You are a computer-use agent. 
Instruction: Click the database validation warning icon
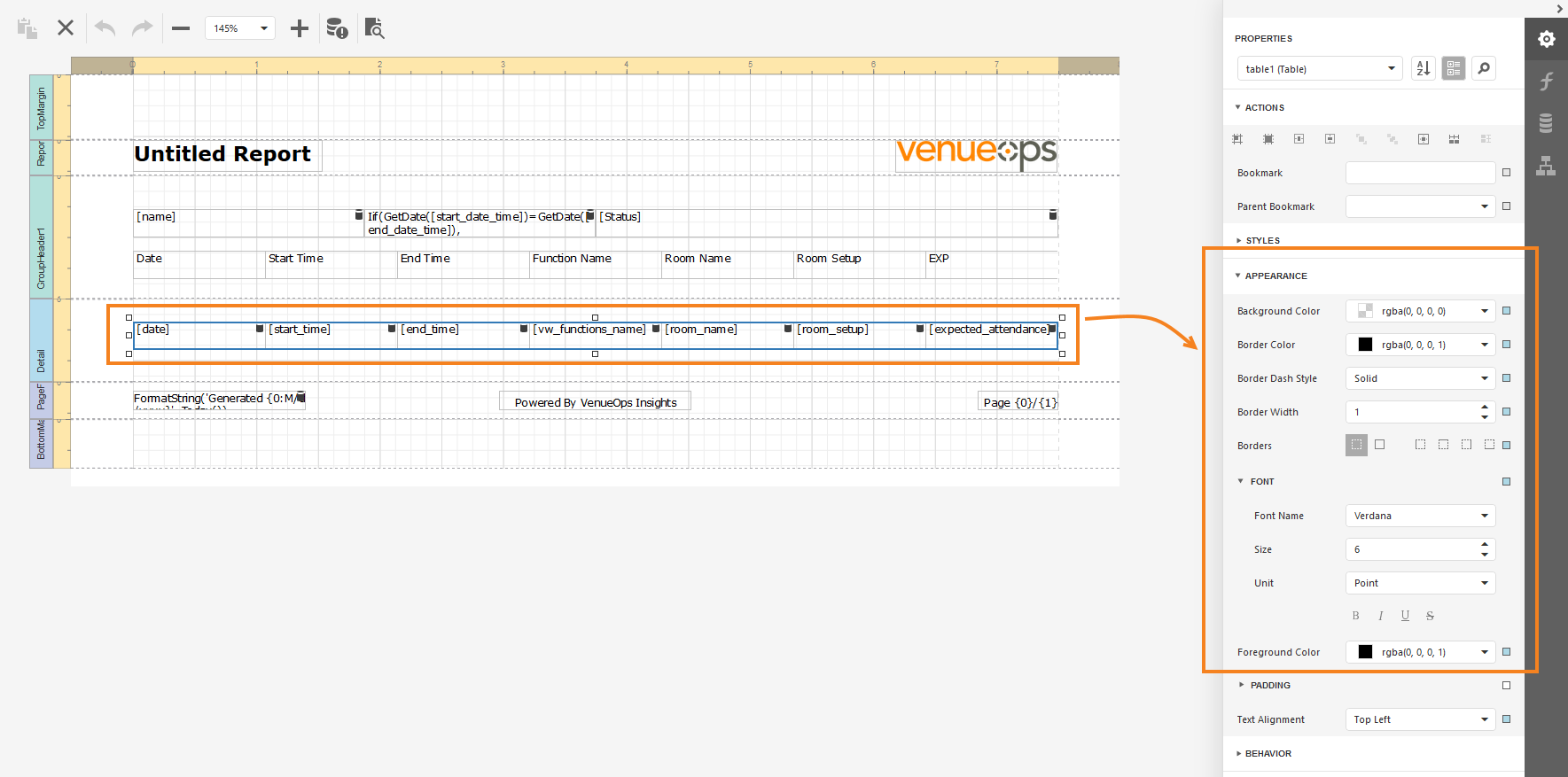[337, 28]
